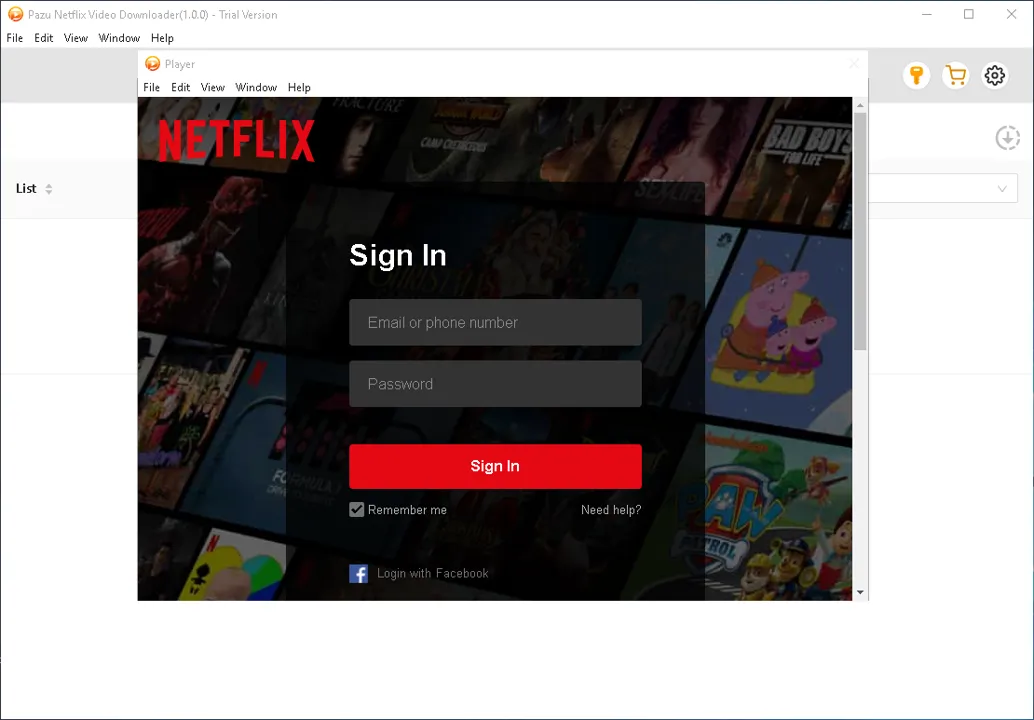Screen dimensions: 1034x720
Task: Maximize the Pazu main window
Action: pyautogui.click(x=969, y=14)
